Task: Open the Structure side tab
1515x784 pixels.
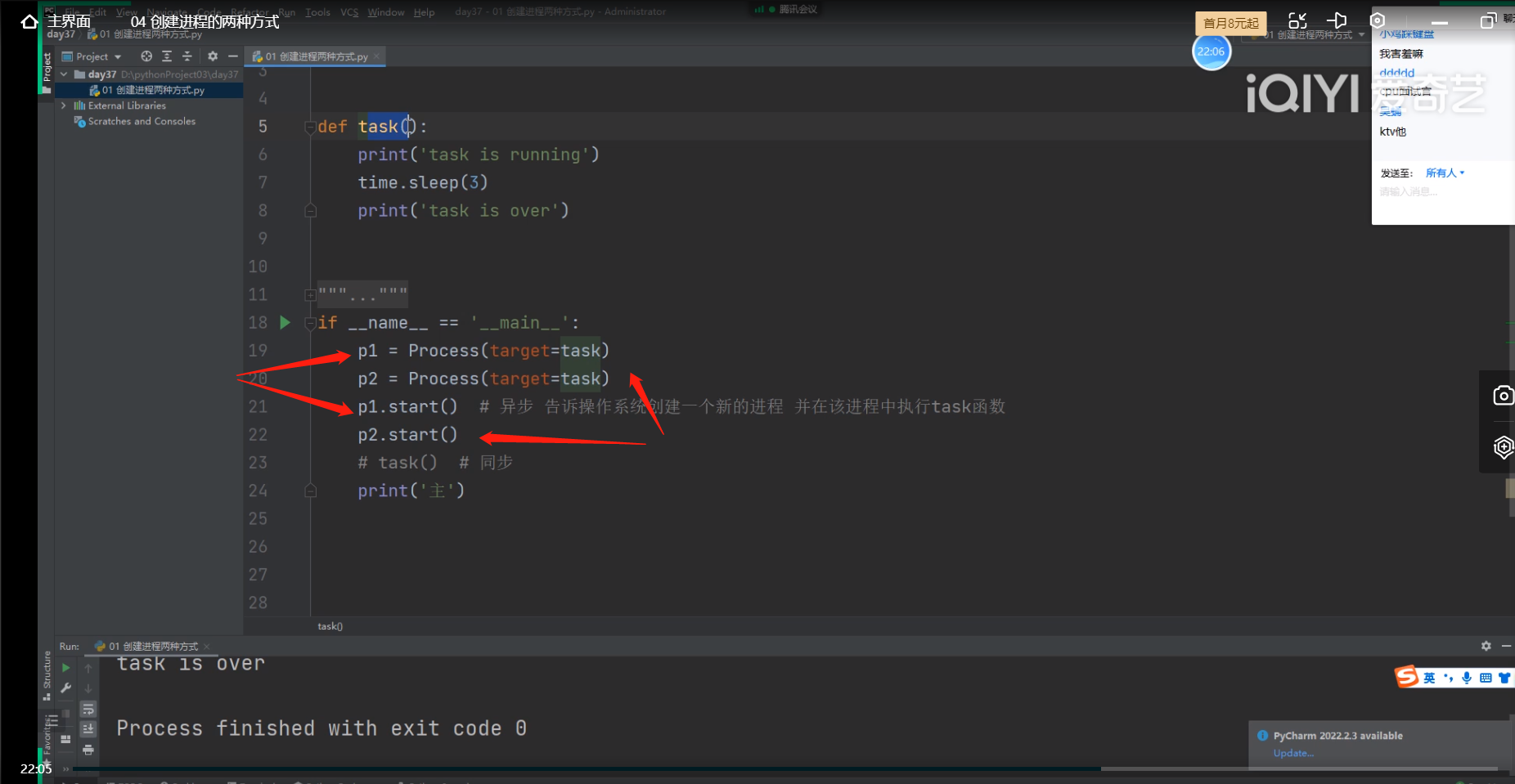Action: coord(47,675)
